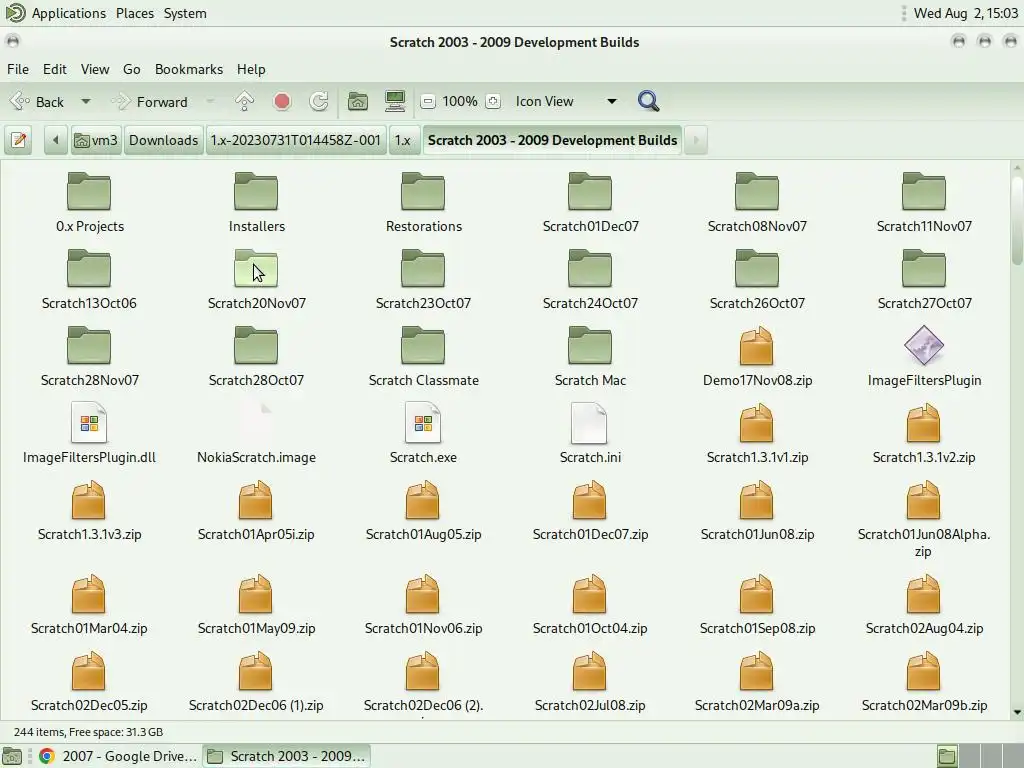This screenshot has height=768, width=1024.
Task: Select the NokiaScratch.image file
Action: coord(256,434)
